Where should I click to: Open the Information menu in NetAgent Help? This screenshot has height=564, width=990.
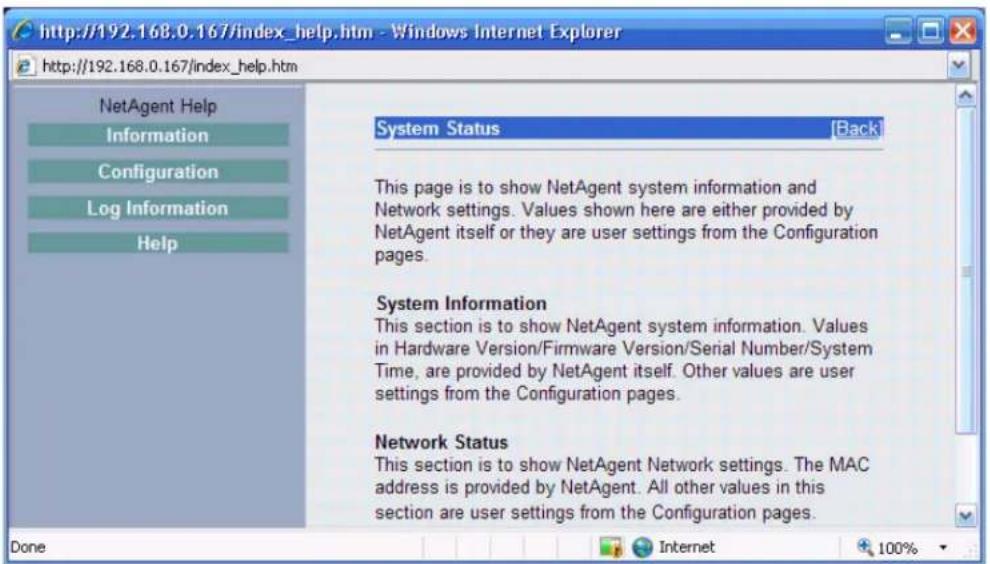tap(158, 135)
